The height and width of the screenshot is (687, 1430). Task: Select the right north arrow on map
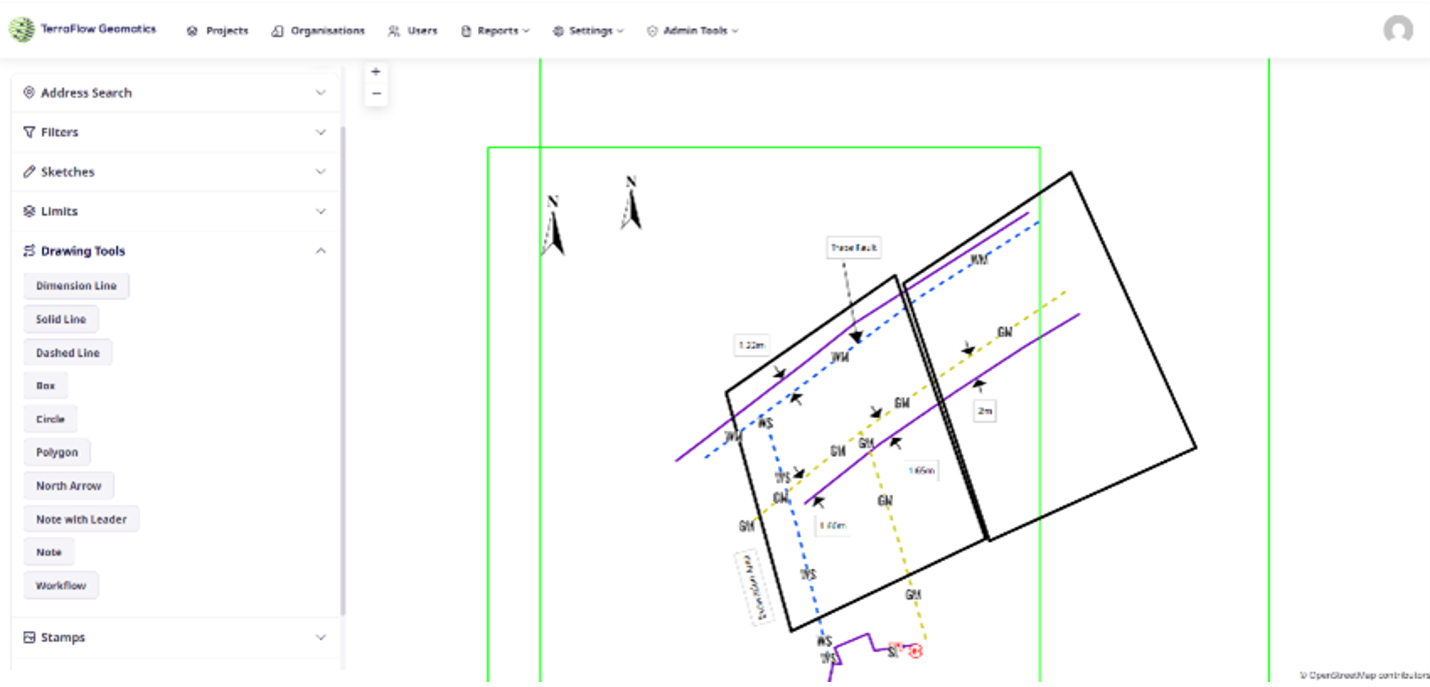(x=631, y=204)
